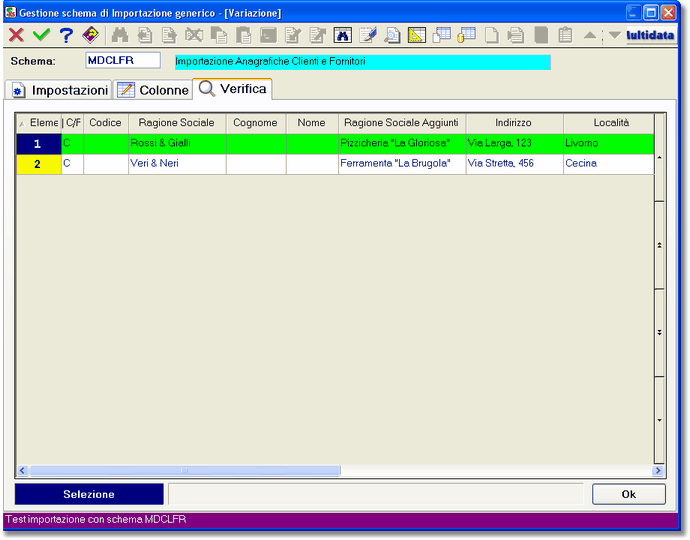
Task: Click horizontal scrollbar left arrow
Action: point(22,470)
